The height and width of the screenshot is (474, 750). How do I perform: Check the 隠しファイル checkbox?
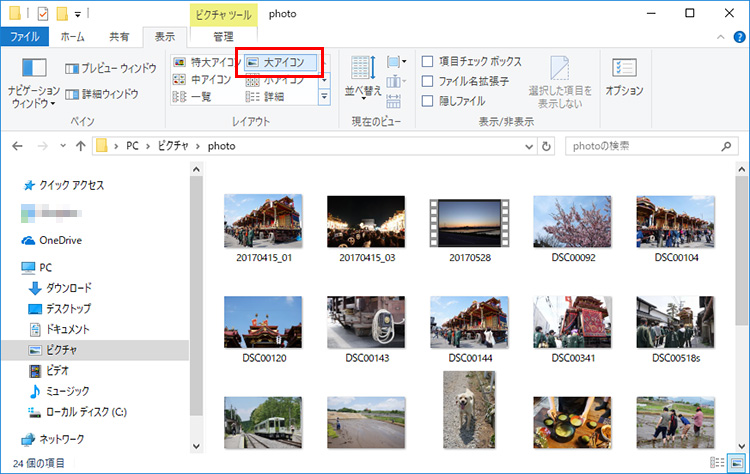point(428,101)
